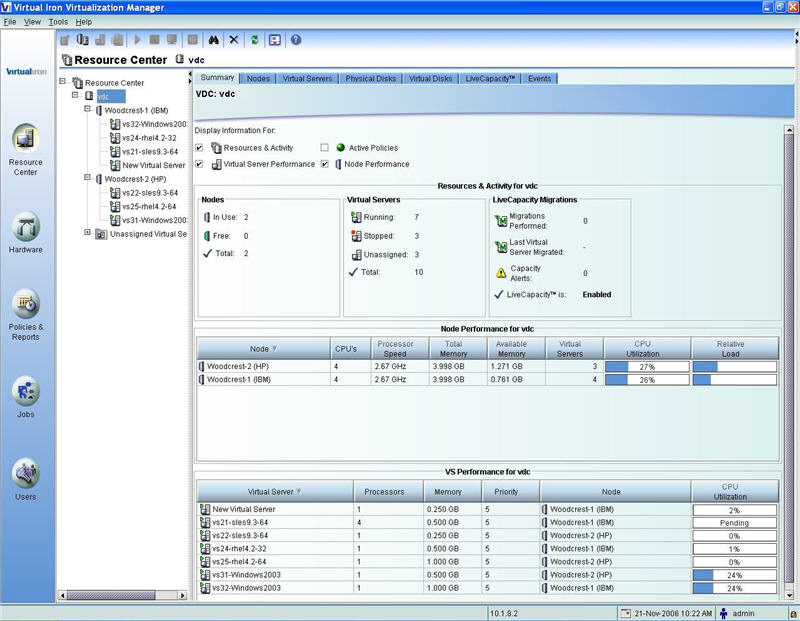Click the Summary tab
This screenshot has width=800, height=621.
(x=217, y=78)
